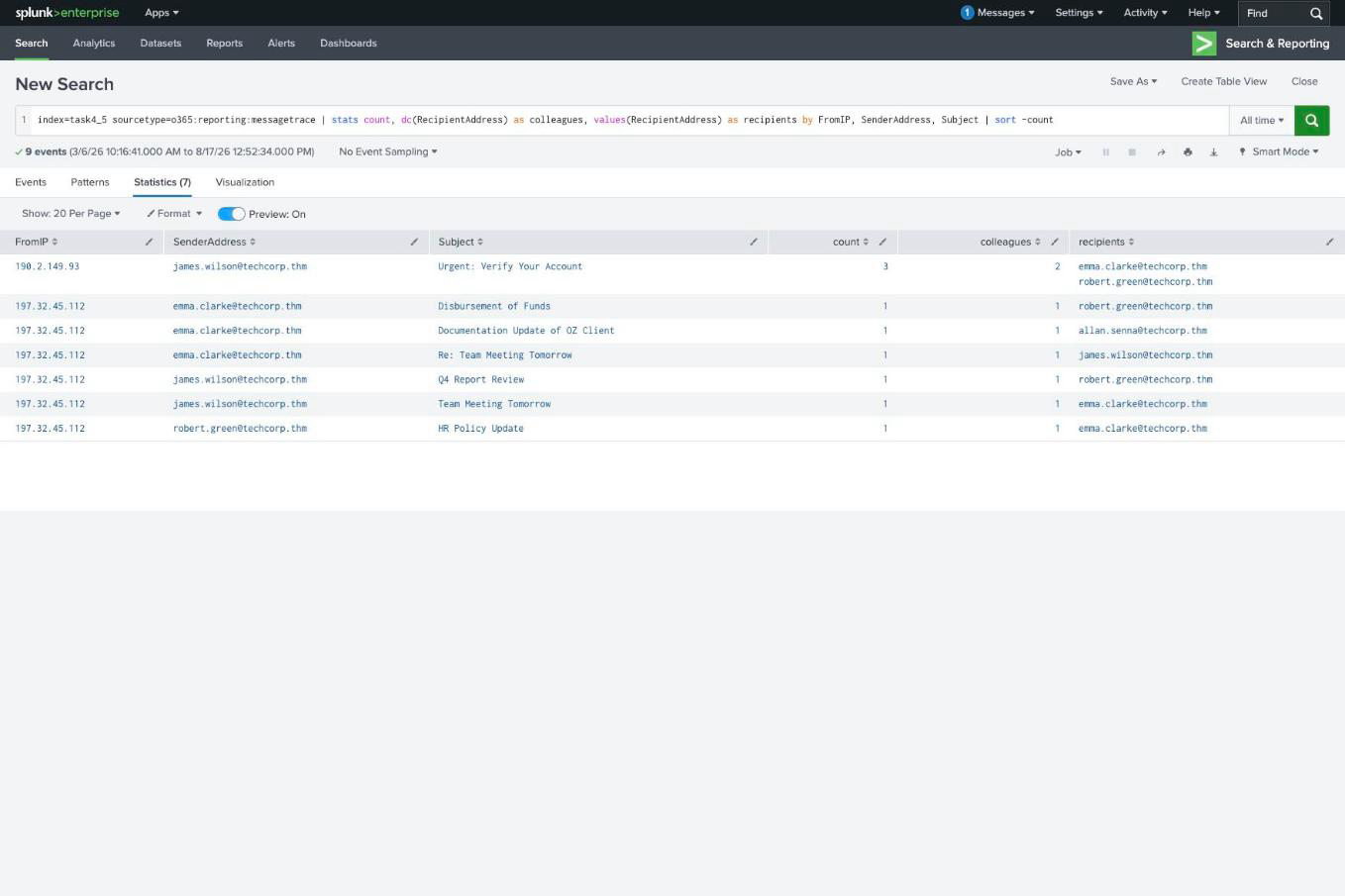Click the Search & Reporting app icon
1345x896 pixels.
coord(1203,44)
